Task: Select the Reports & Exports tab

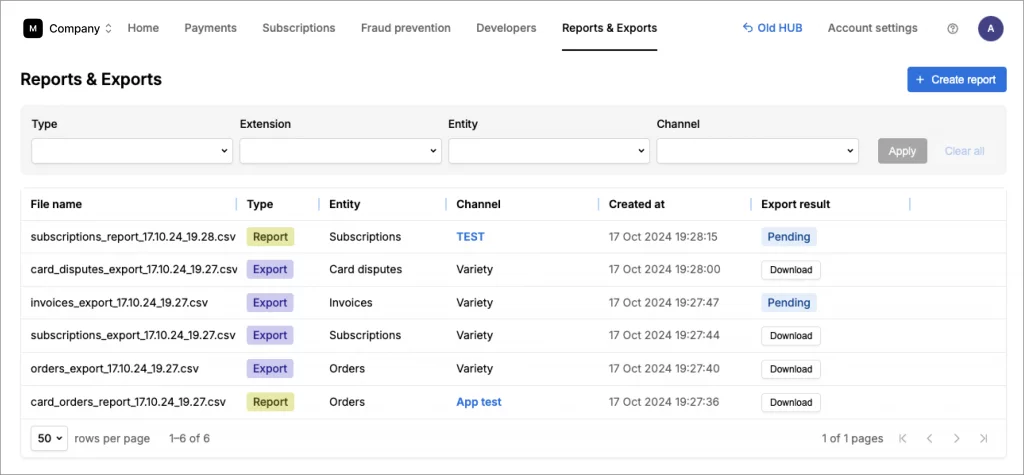Action: (609, 28)
